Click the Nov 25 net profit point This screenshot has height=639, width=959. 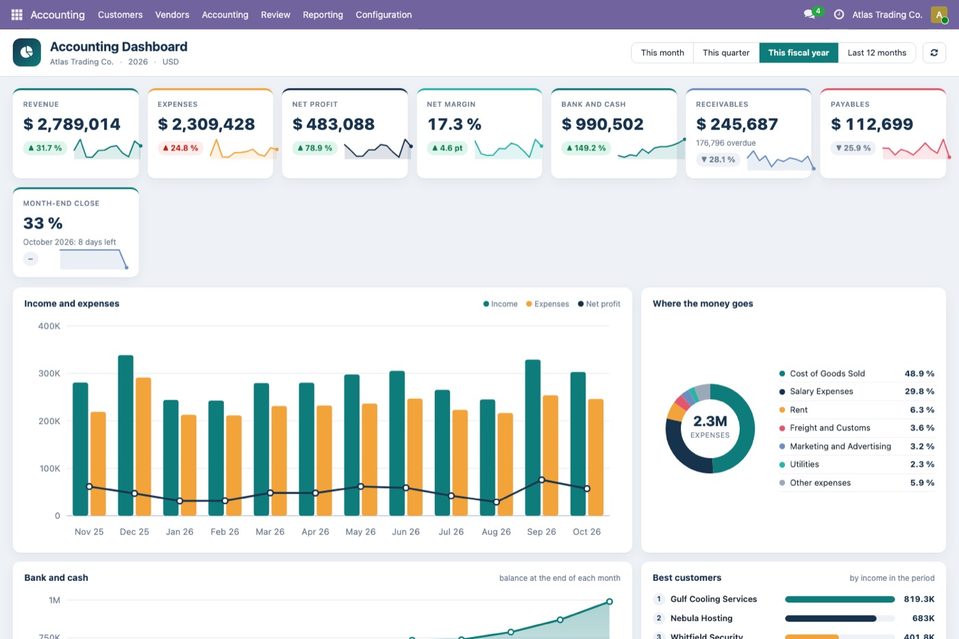(89, 487)
